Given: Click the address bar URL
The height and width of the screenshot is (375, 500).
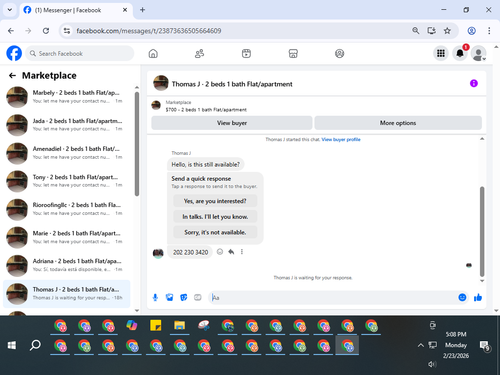Looking at the screenshot, I should click(149, 31).
